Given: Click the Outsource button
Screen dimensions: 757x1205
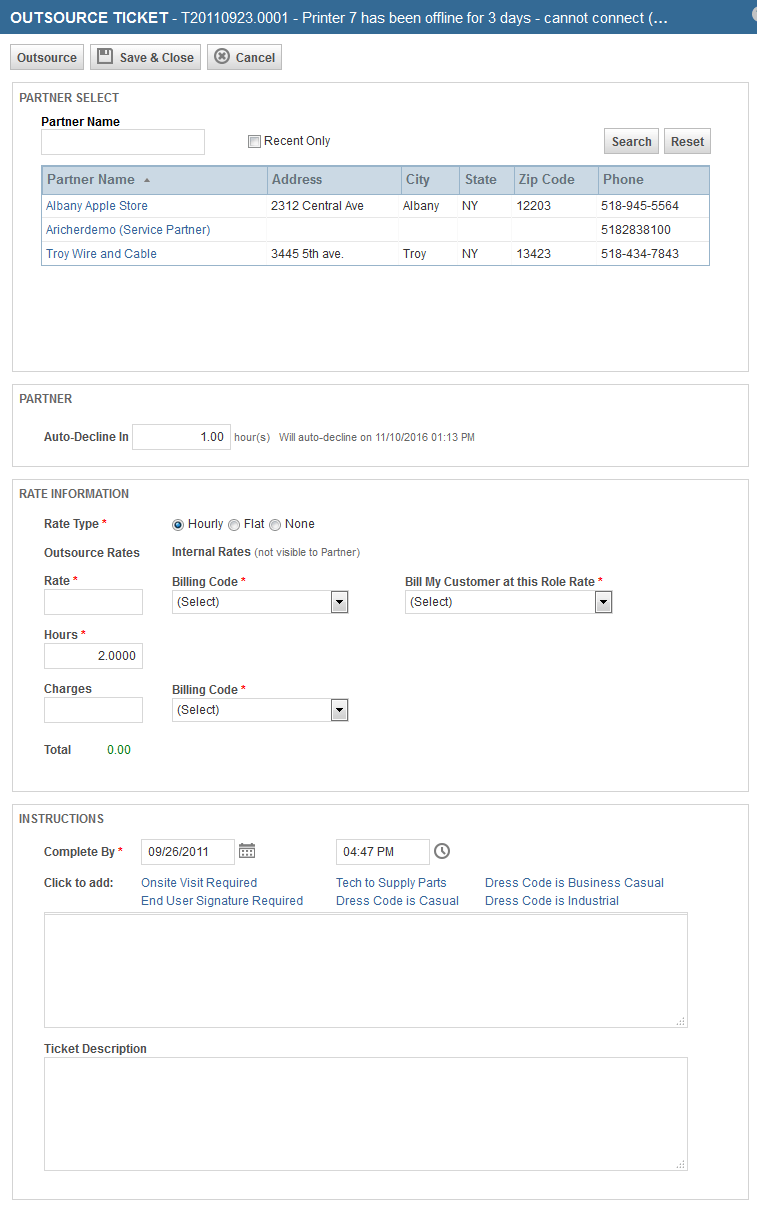Looking at the screenshot, I should [x=46, y=57].
